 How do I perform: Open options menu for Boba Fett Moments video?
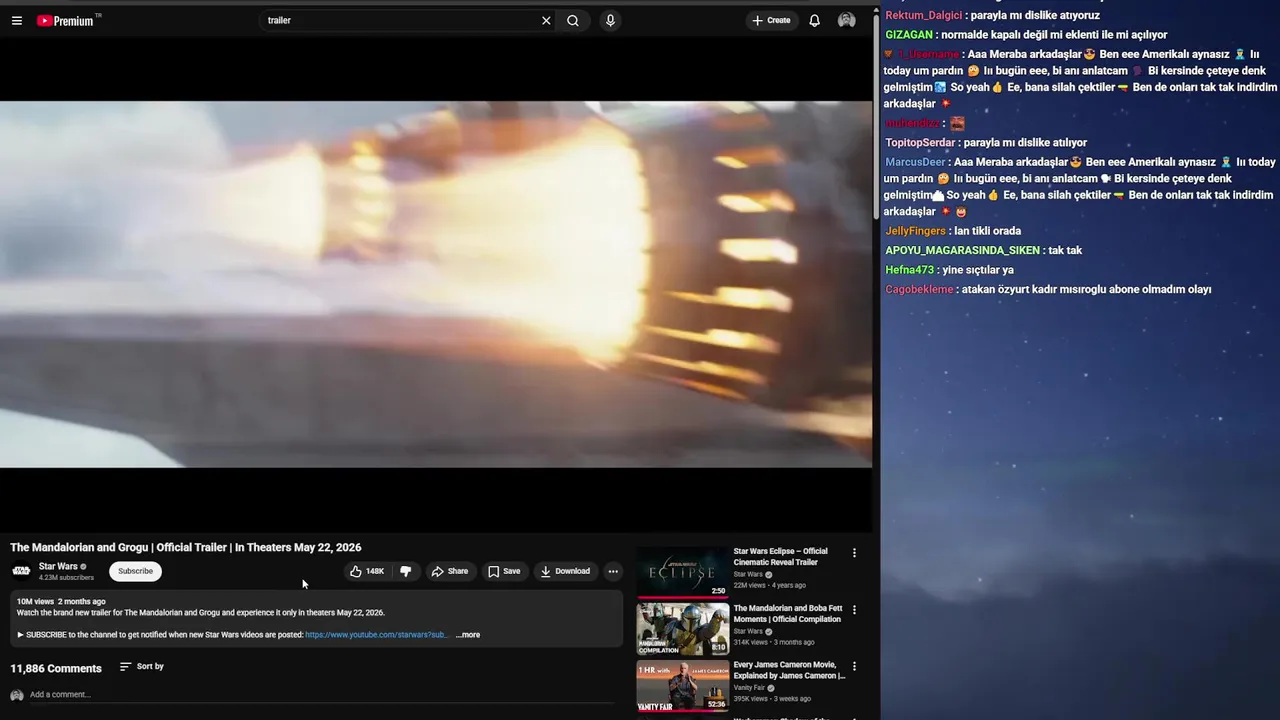pos(854,610)
